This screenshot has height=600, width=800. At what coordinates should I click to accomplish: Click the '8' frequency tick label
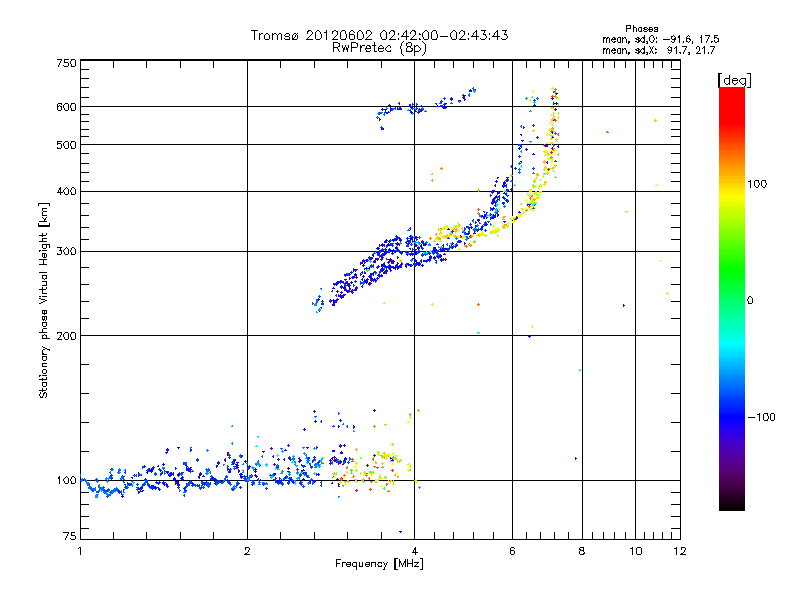(582, 551)
